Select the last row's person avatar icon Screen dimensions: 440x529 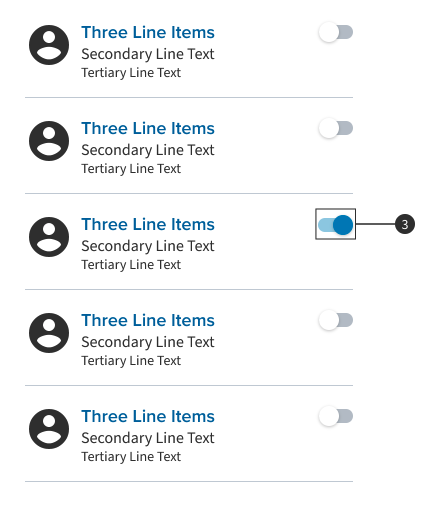click(49, 429)
